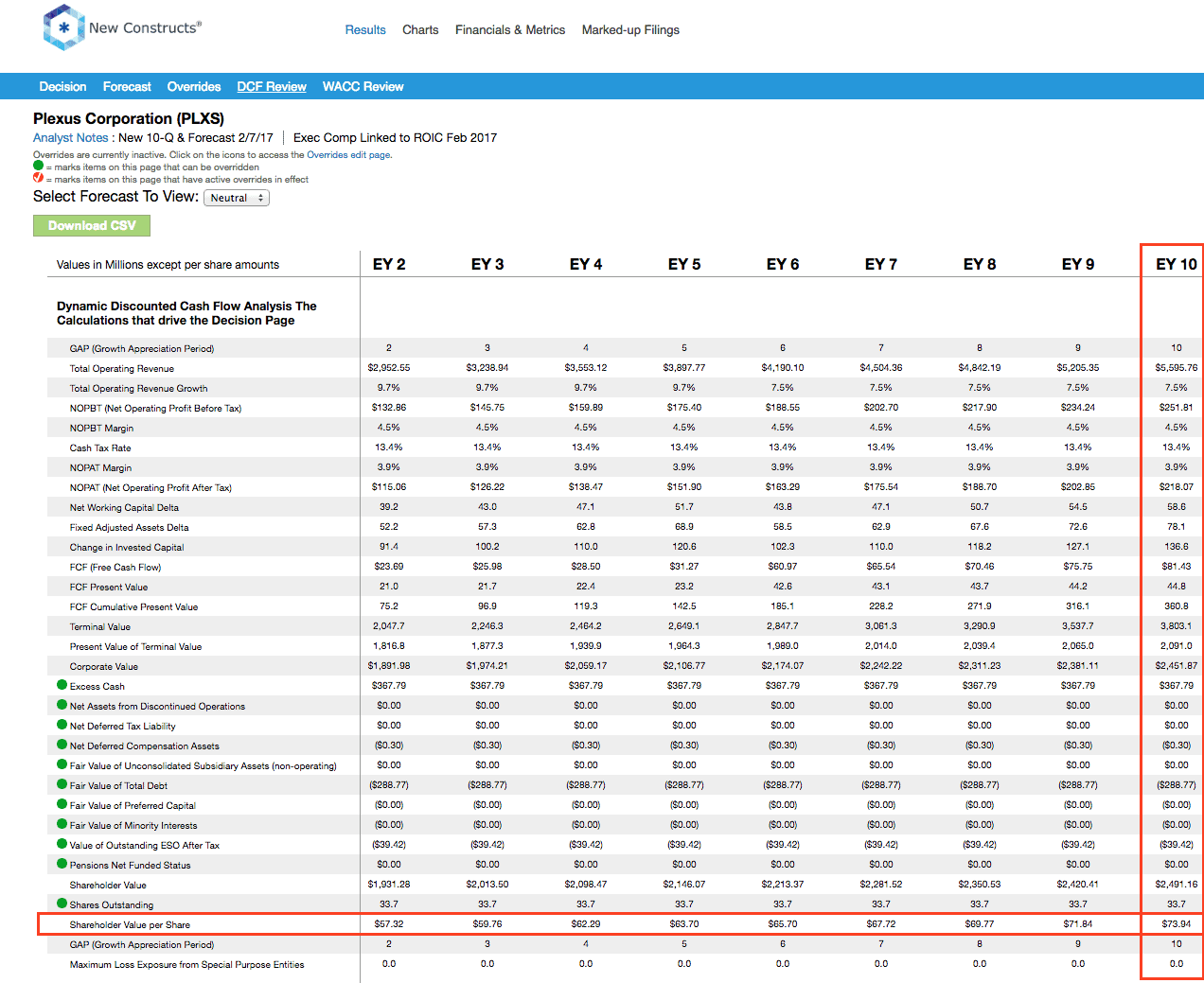This screenshot has height=983, width=1204.
Task: Click the $5,595.76 revenue value in EY 10
Action: [1177, 367]
